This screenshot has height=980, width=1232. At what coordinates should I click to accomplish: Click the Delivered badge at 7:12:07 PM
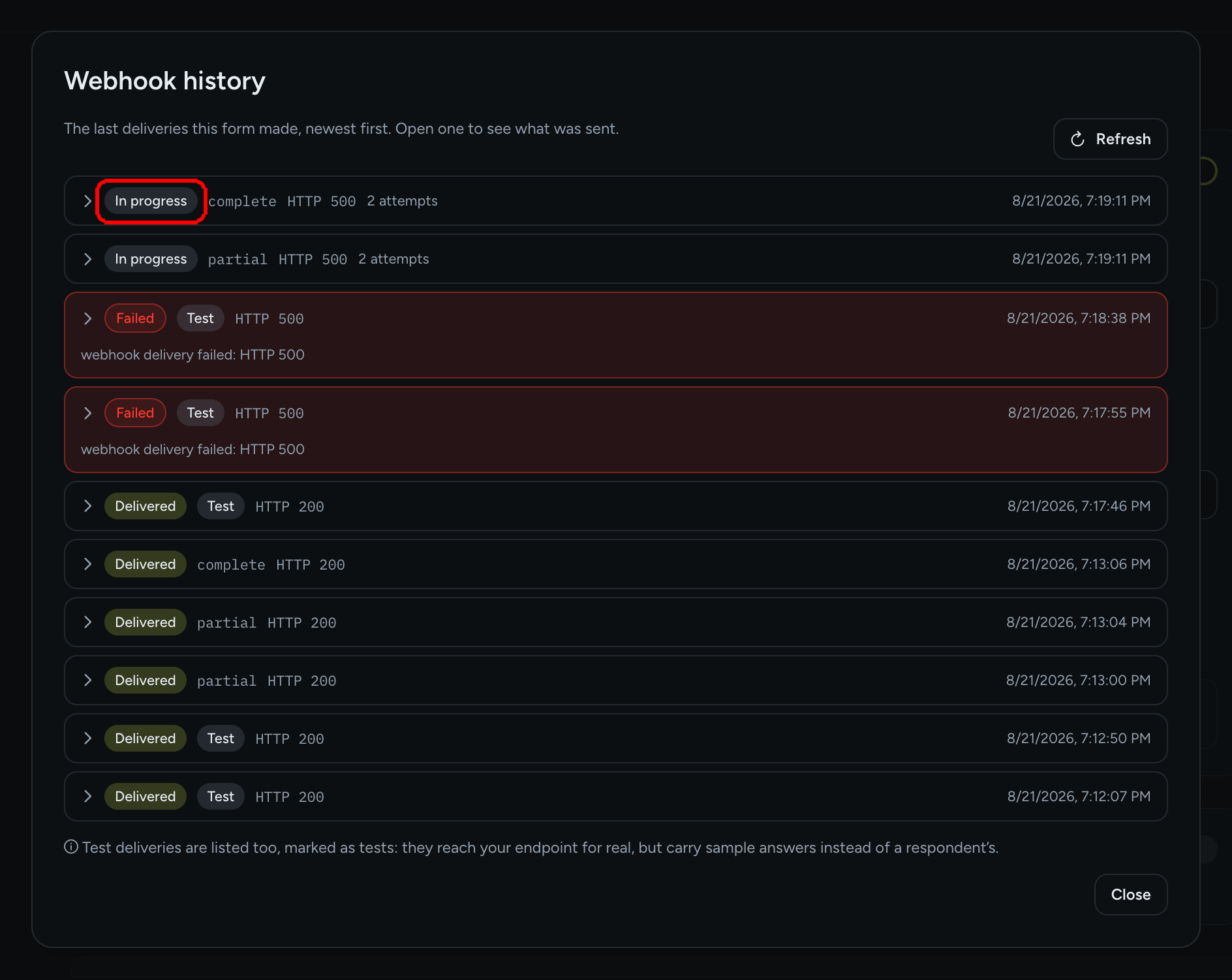[x=146, y=797]
